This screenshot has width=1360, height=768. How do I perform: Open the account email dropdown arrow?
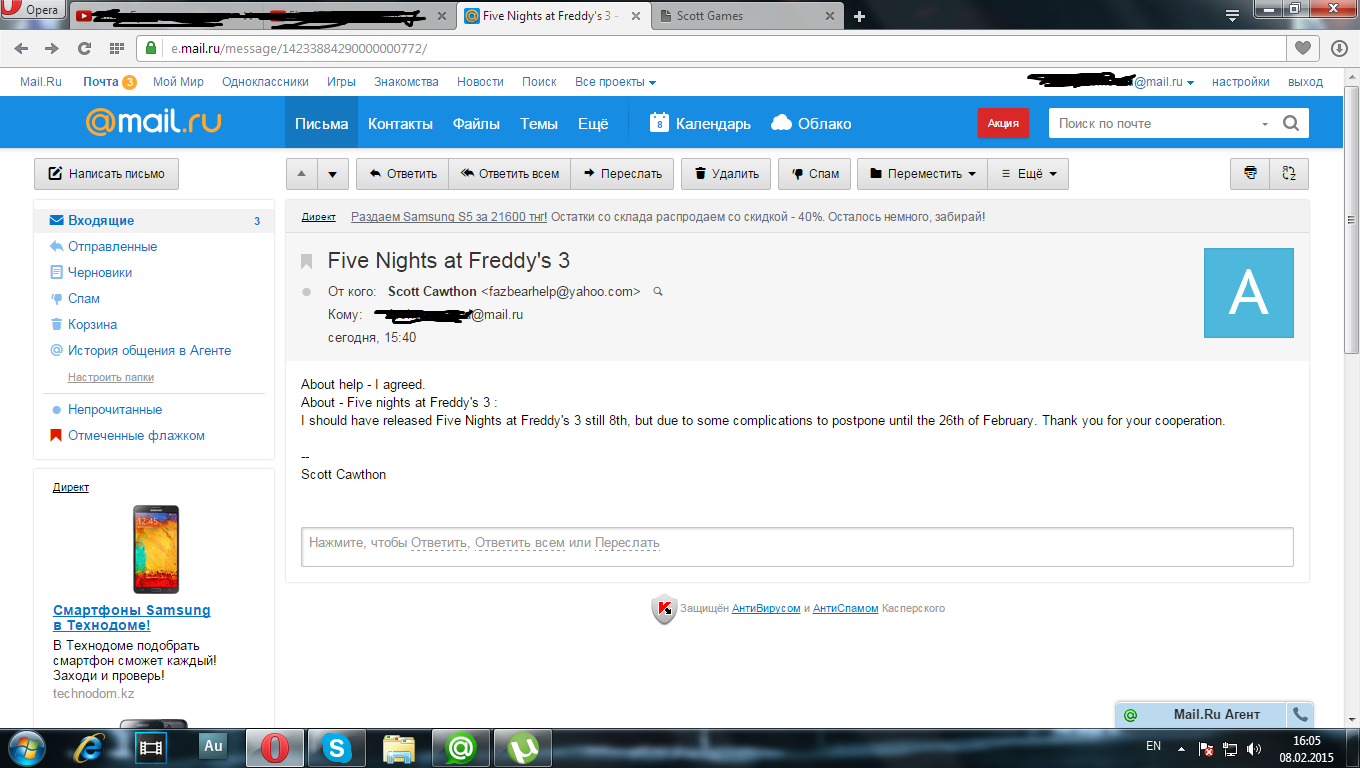[x=1190, y=83]
